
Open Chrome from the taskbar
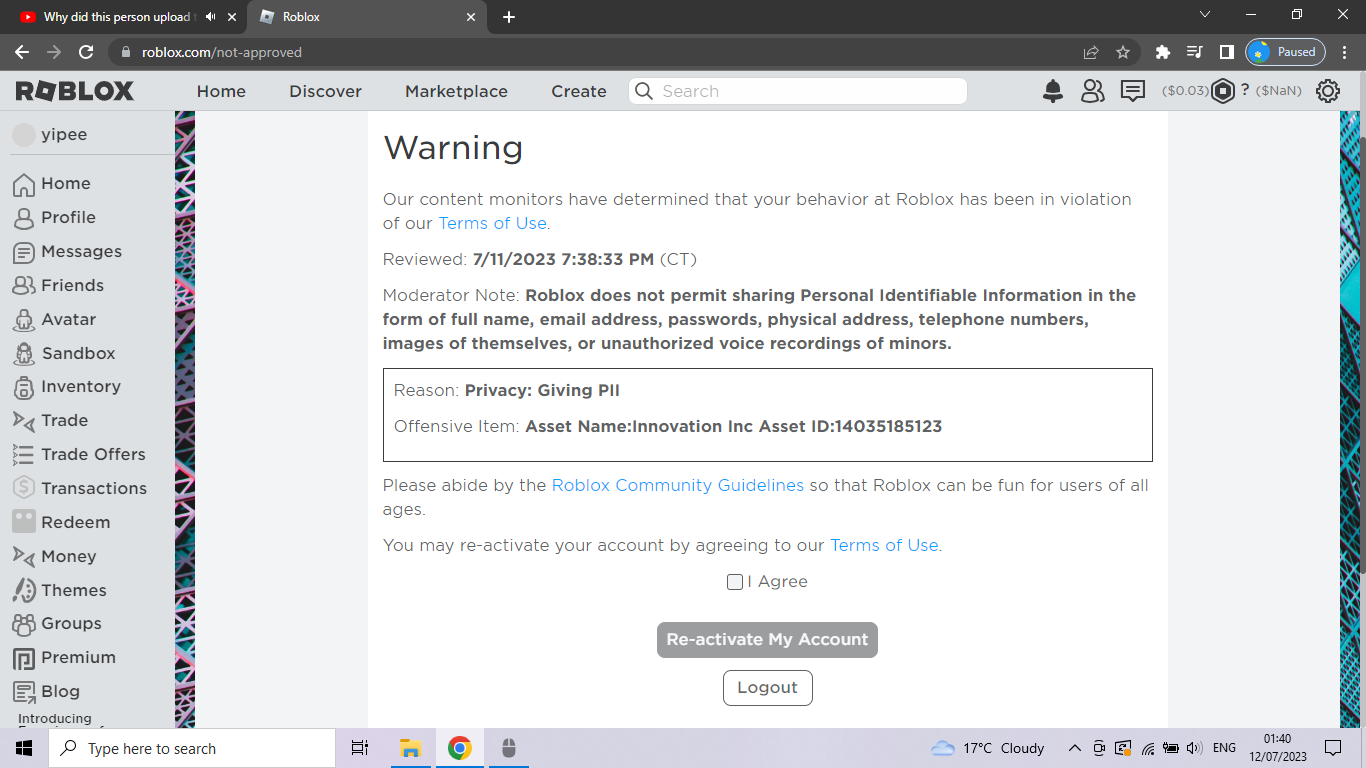[459, 748]
